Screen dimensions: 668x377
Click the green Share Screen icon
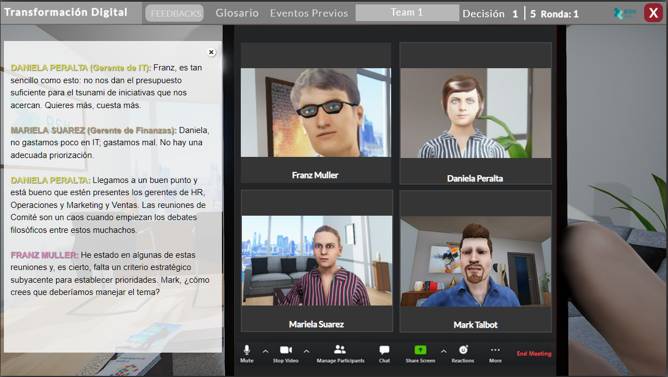pyautogui.click(x=420, y=350)
